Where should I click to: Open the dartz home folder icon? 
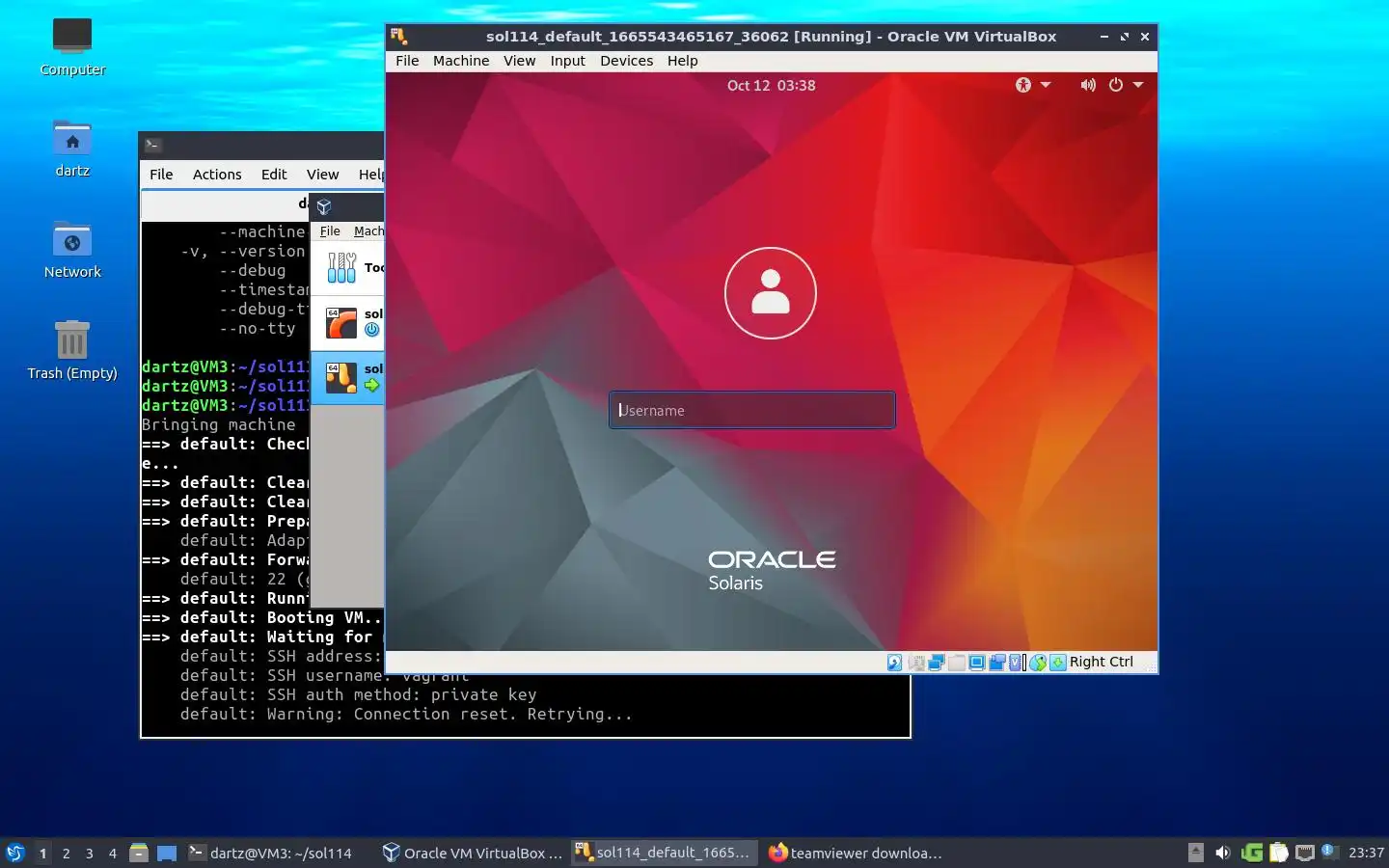(x=72, y=149)
